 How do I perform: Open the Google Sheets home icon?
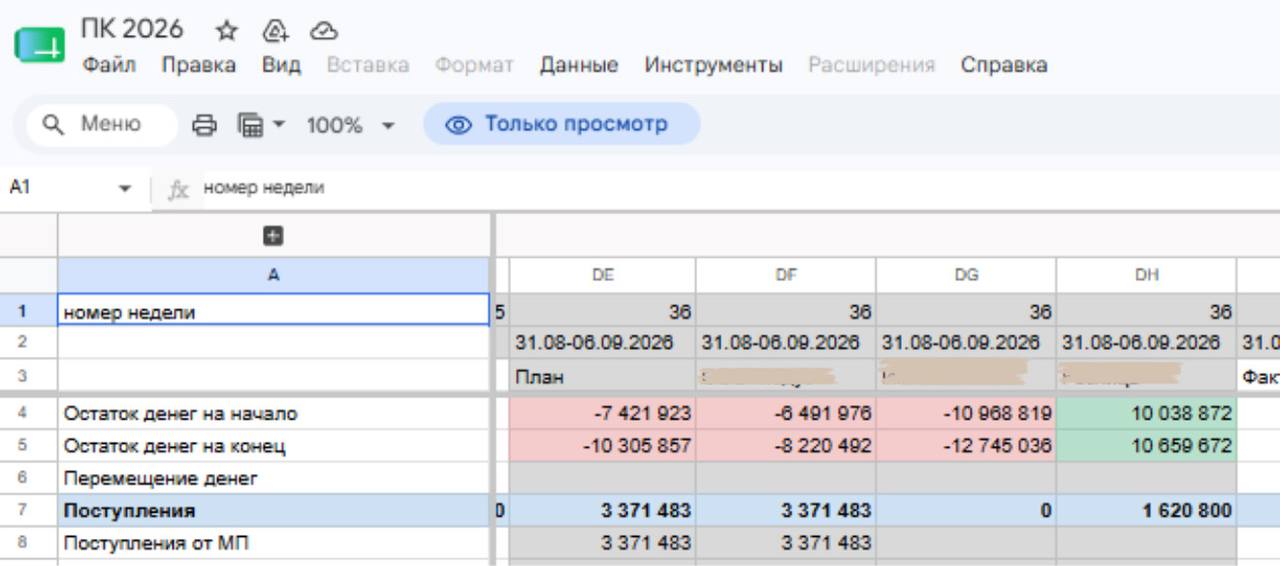pos(40,46)
